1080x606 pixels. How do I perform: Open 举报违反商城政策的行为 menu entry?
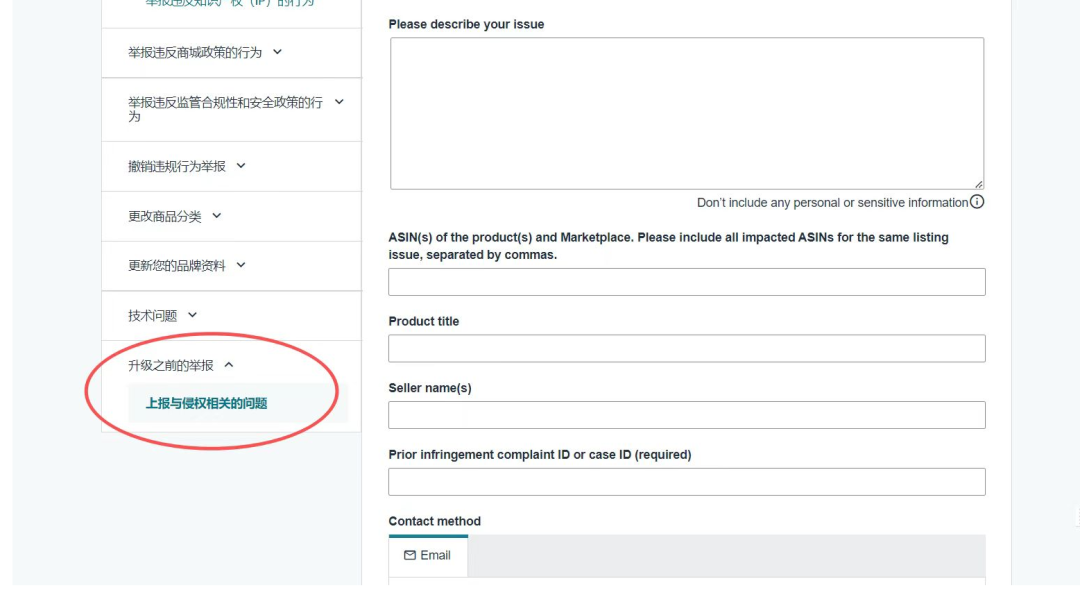(x=195, y=52)
